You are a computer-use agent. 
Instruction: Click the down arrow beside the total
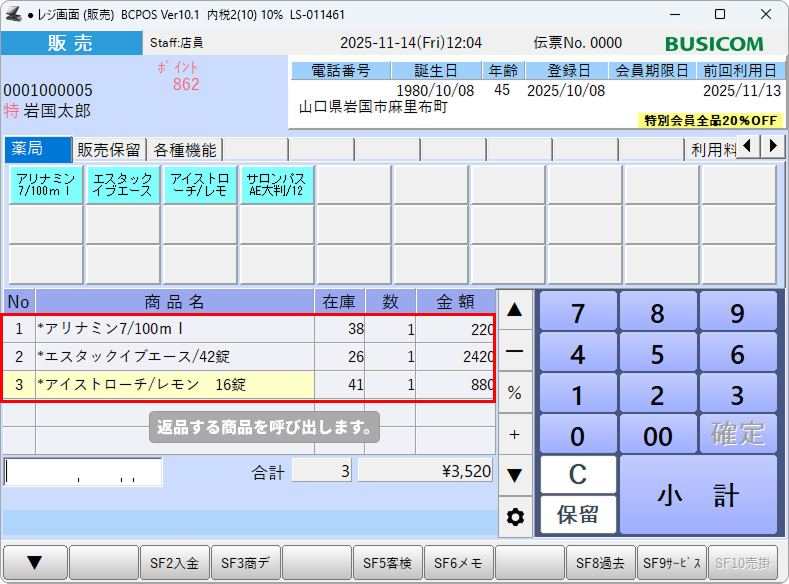(515, 475)
